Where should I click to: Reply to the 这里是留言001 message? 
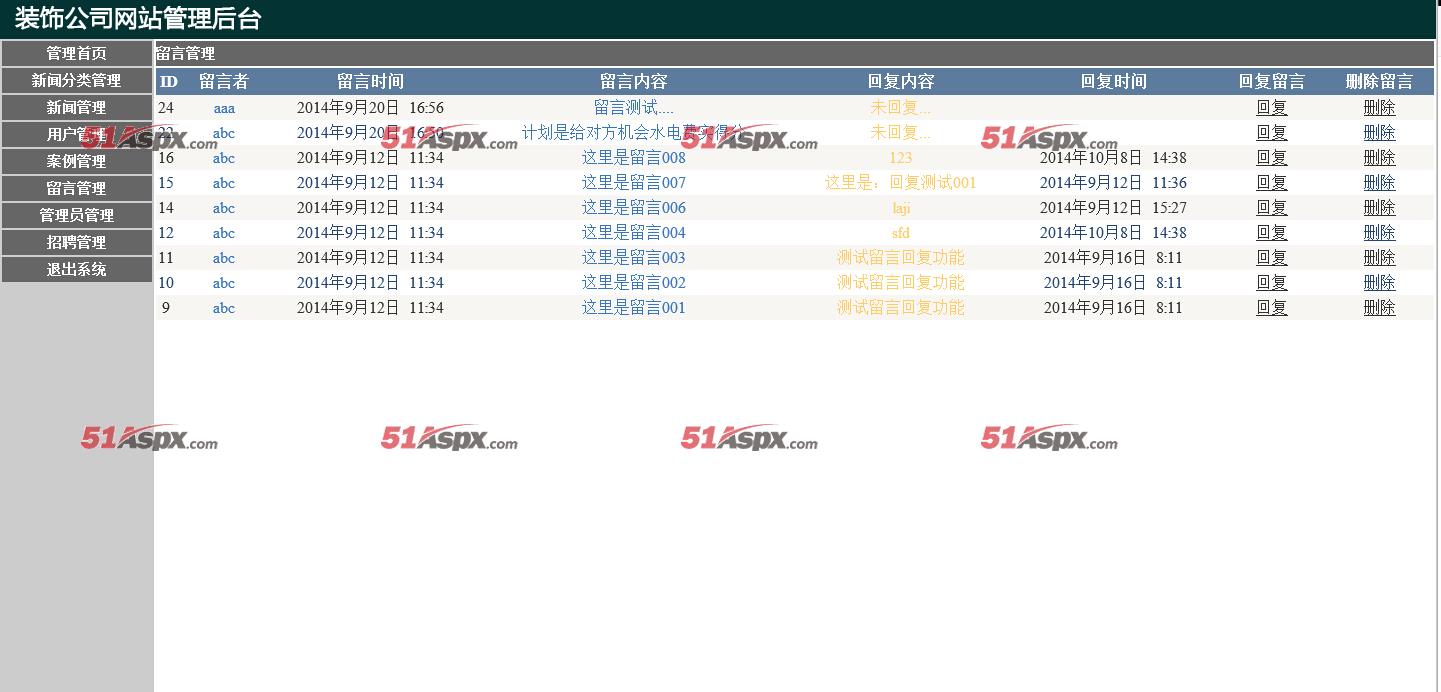pyautogui.click(x=1272, y=307)
